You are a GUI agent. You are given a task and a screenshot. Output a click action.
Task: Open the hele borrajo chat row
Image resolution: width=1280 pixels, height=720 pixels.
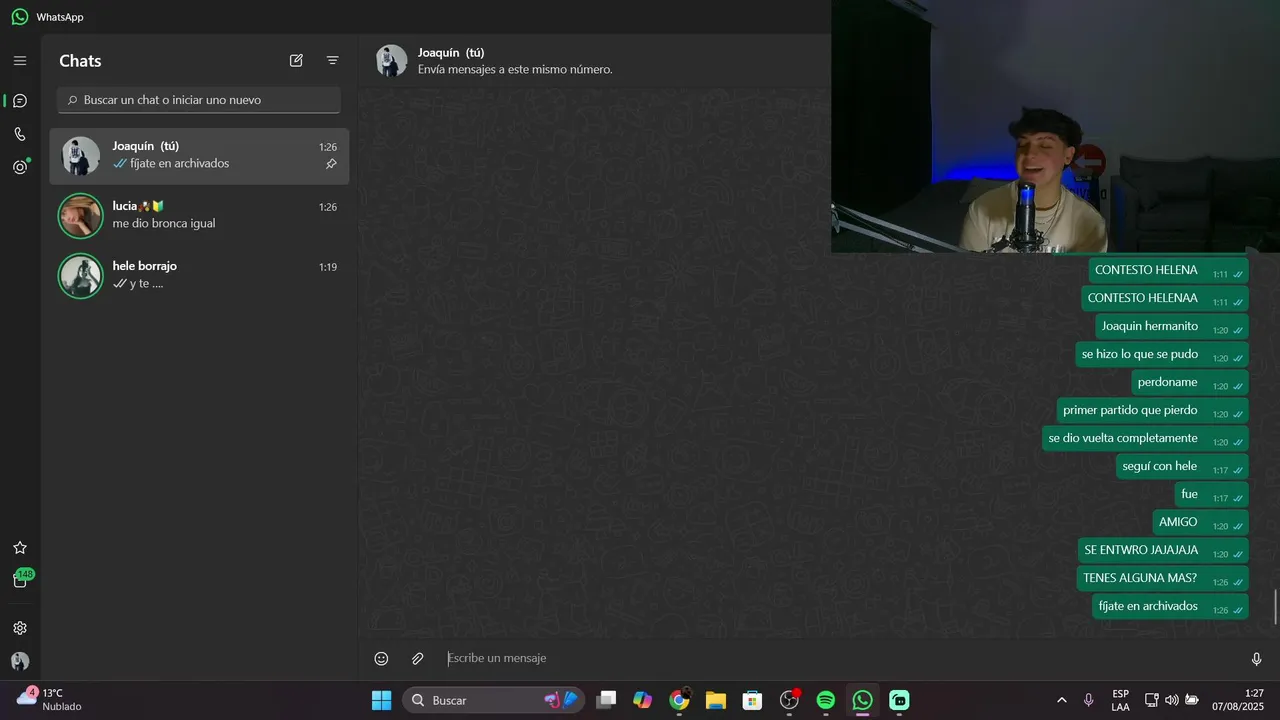(x=199, y=276)
